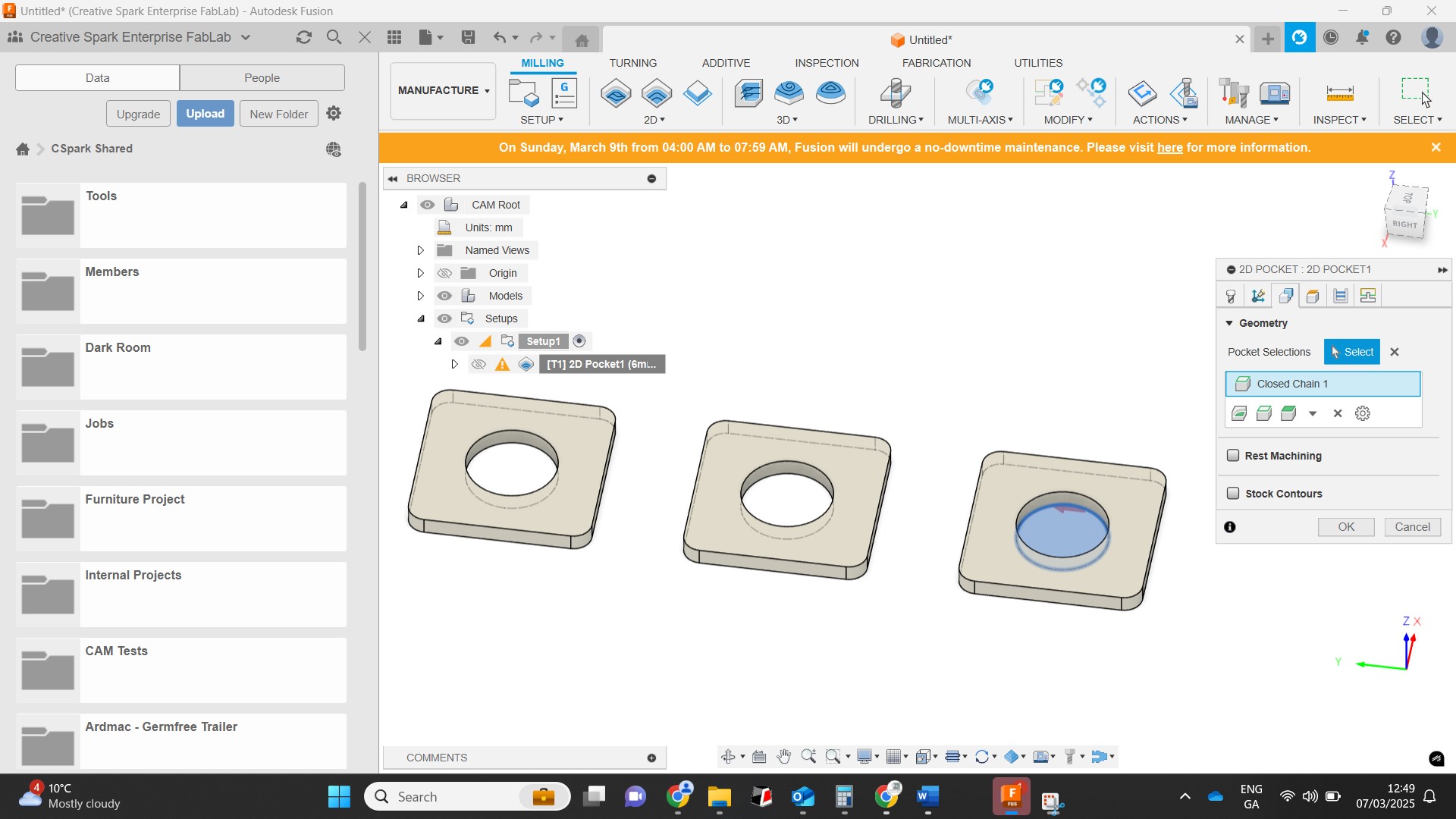
Task: Select the 3D Pocket Clearing icon
Action: (789, 93)
